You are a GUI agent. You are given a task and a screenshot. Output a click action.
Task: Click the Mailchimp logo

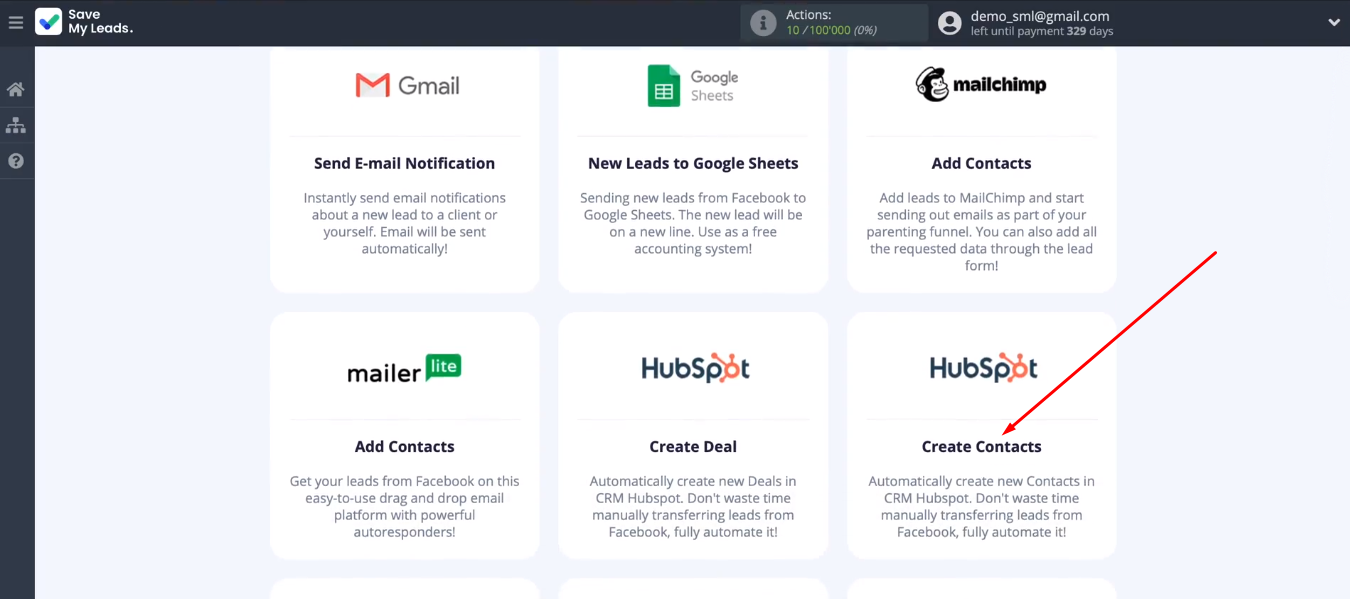981,85
